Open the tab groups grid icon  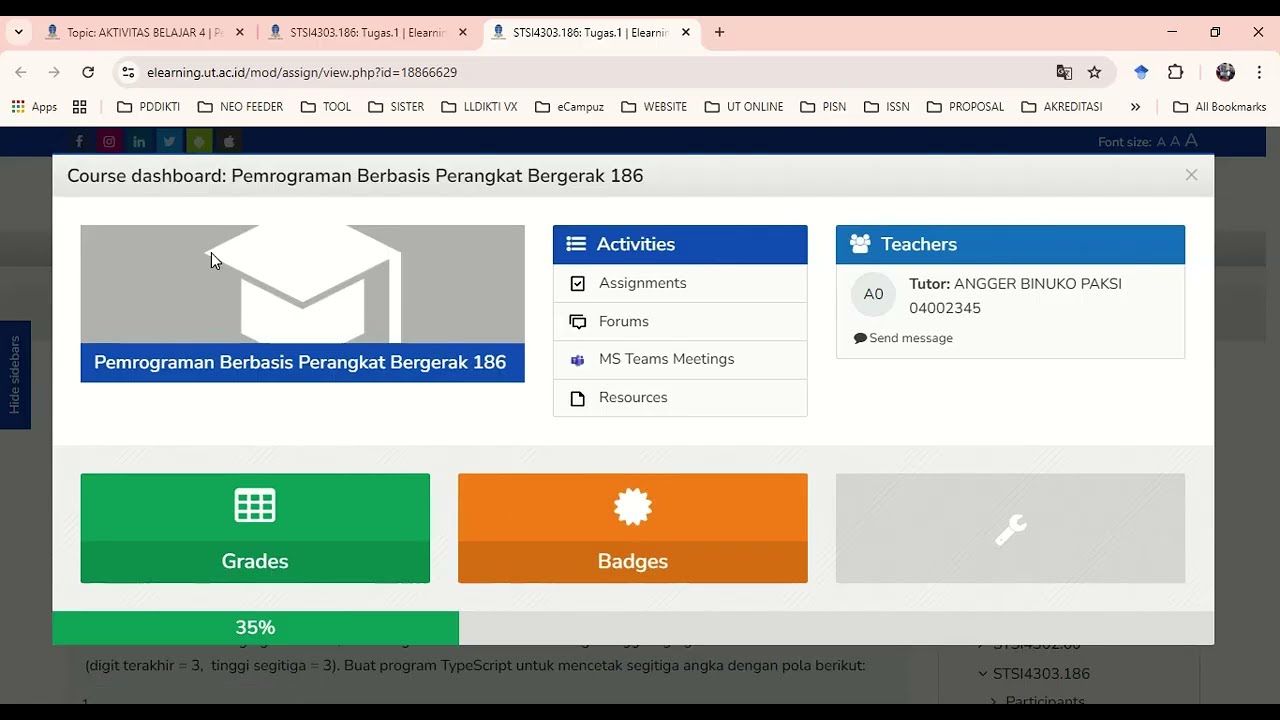tap(80, 107)
